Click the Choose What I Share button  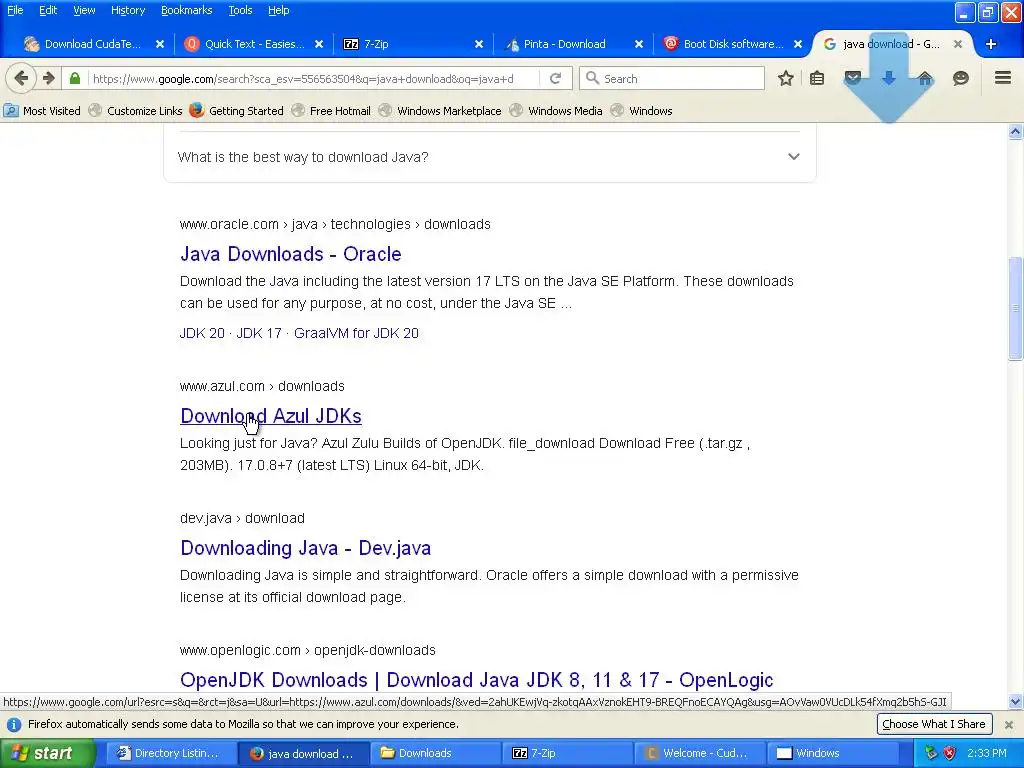click(934, 724)
